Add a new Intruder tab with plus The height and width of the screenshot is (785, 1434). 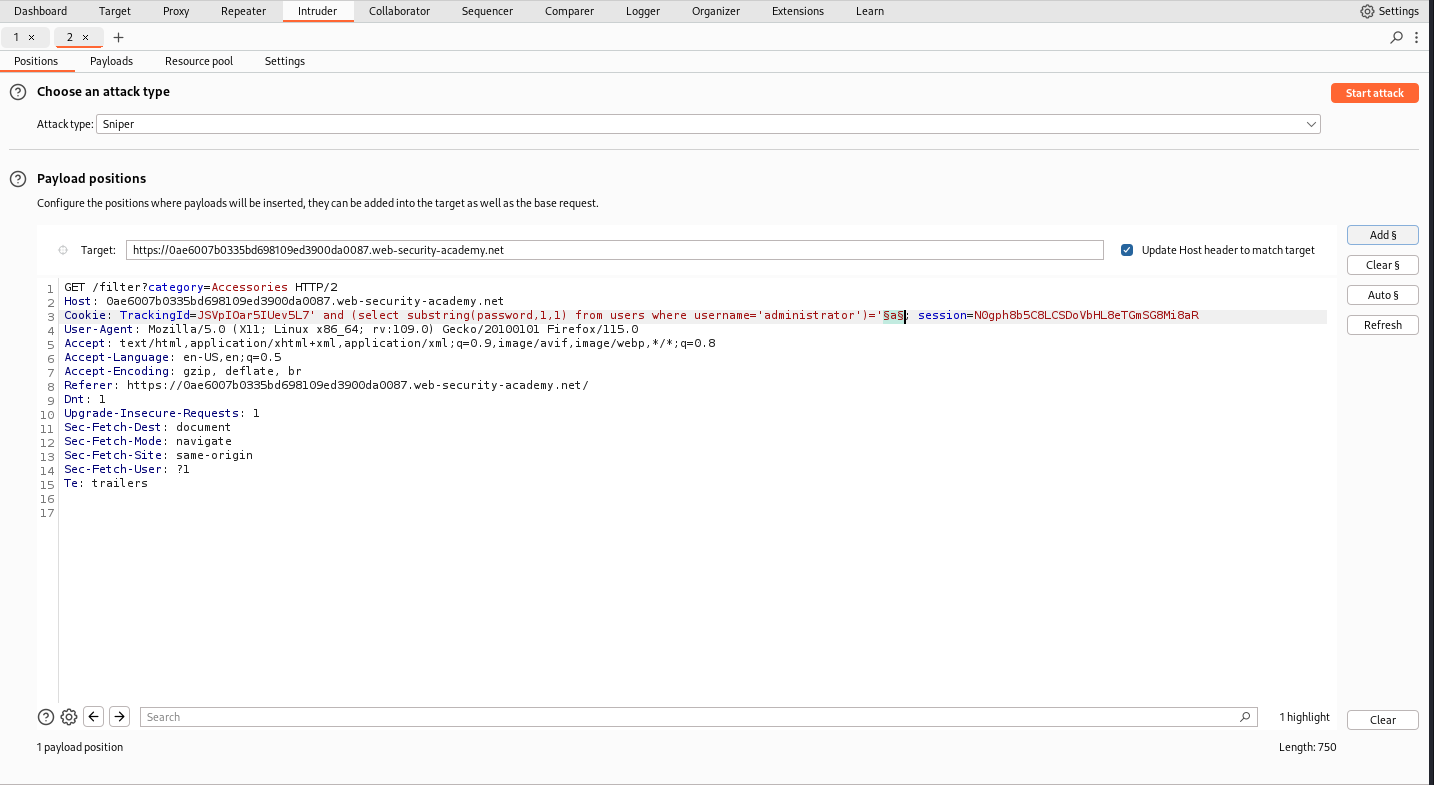pyautogui.click(x=118, y=37)
